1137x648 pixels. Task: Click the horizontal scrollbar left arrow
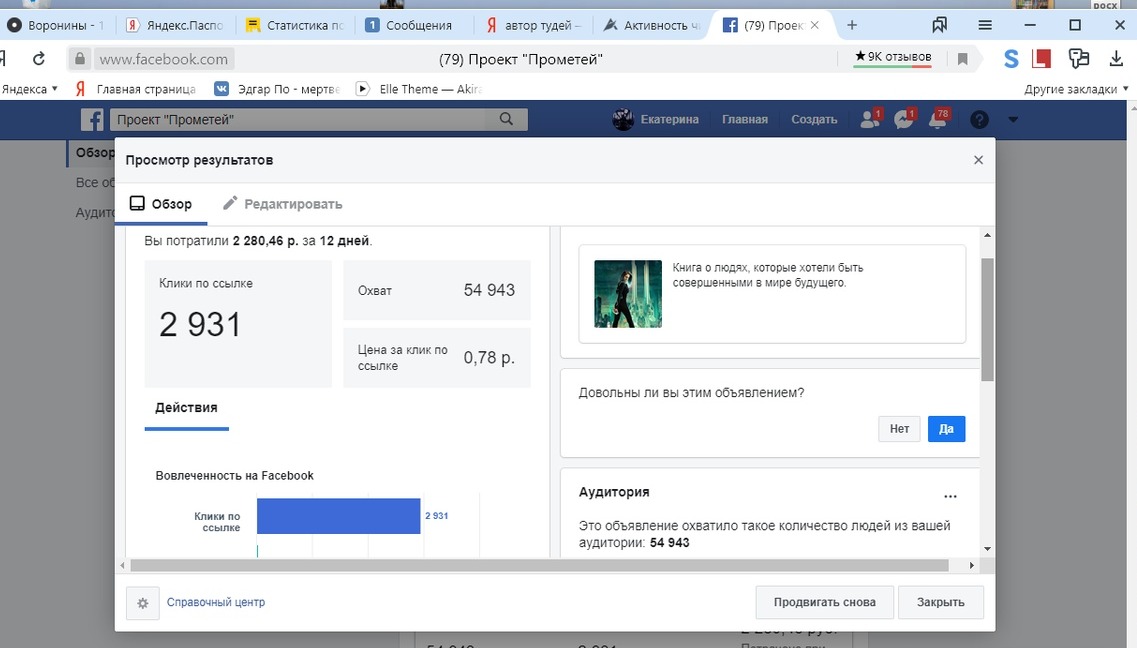click(123, 565)
